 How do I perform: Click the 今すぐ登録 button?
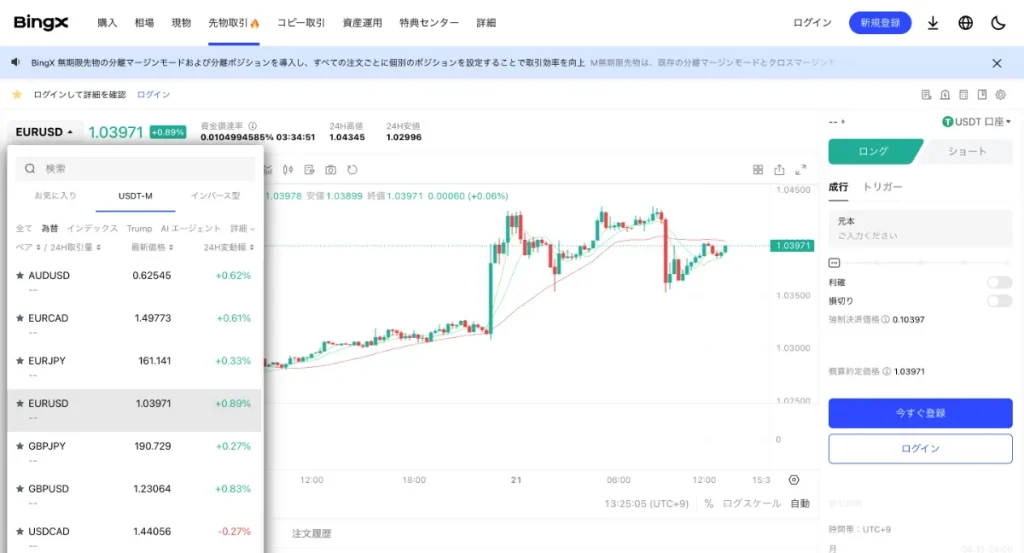920,413
